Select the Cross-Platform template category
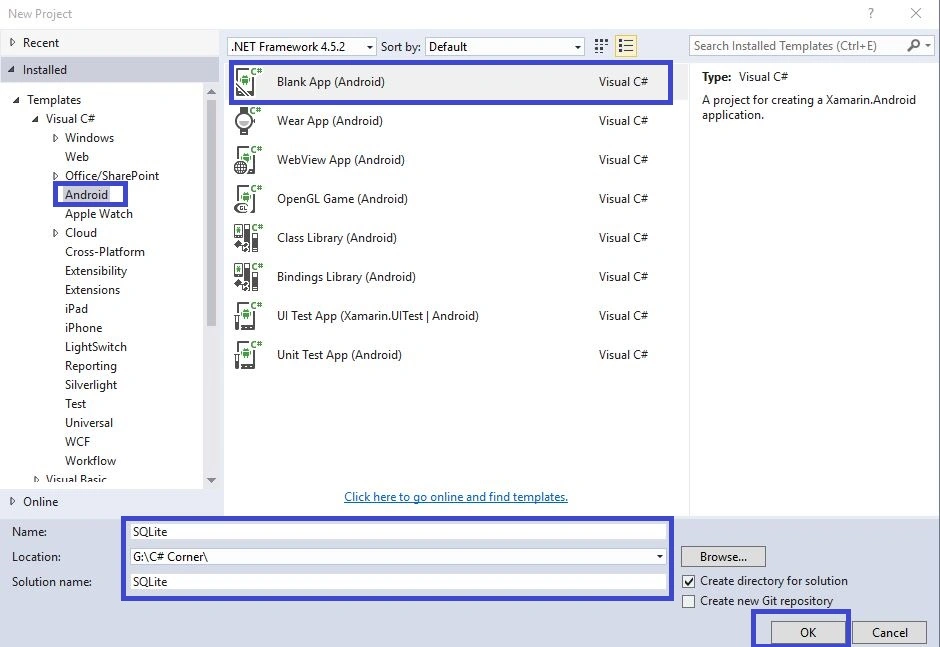This screenshot has width=940, height=647. click(105, 252)
